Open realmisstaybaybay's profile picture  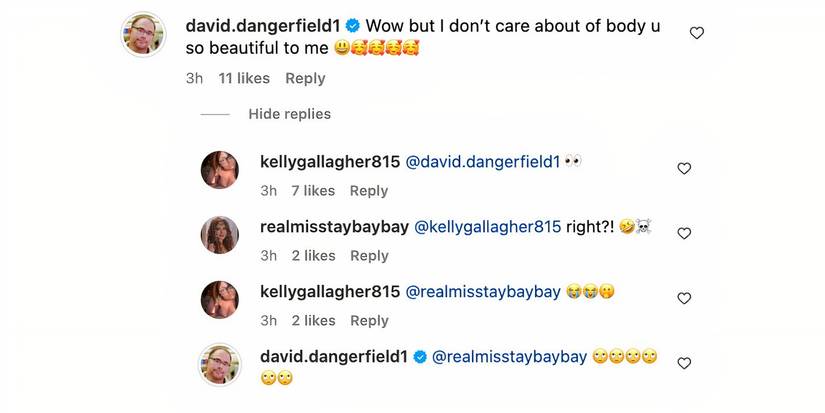(x=220, y=234)
